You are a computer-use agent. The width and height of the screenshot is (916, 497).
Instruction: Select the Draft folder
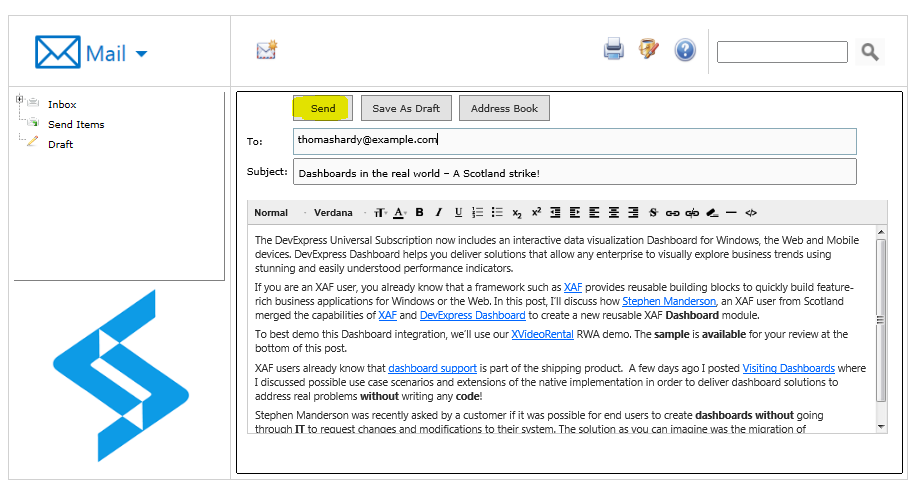(x=60, y=144)
